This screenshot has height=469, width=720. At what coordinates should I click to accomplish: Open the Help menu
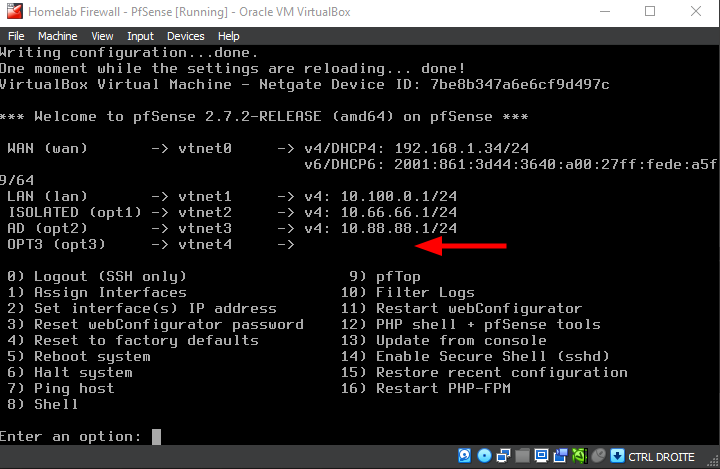[x=228, y=36]
